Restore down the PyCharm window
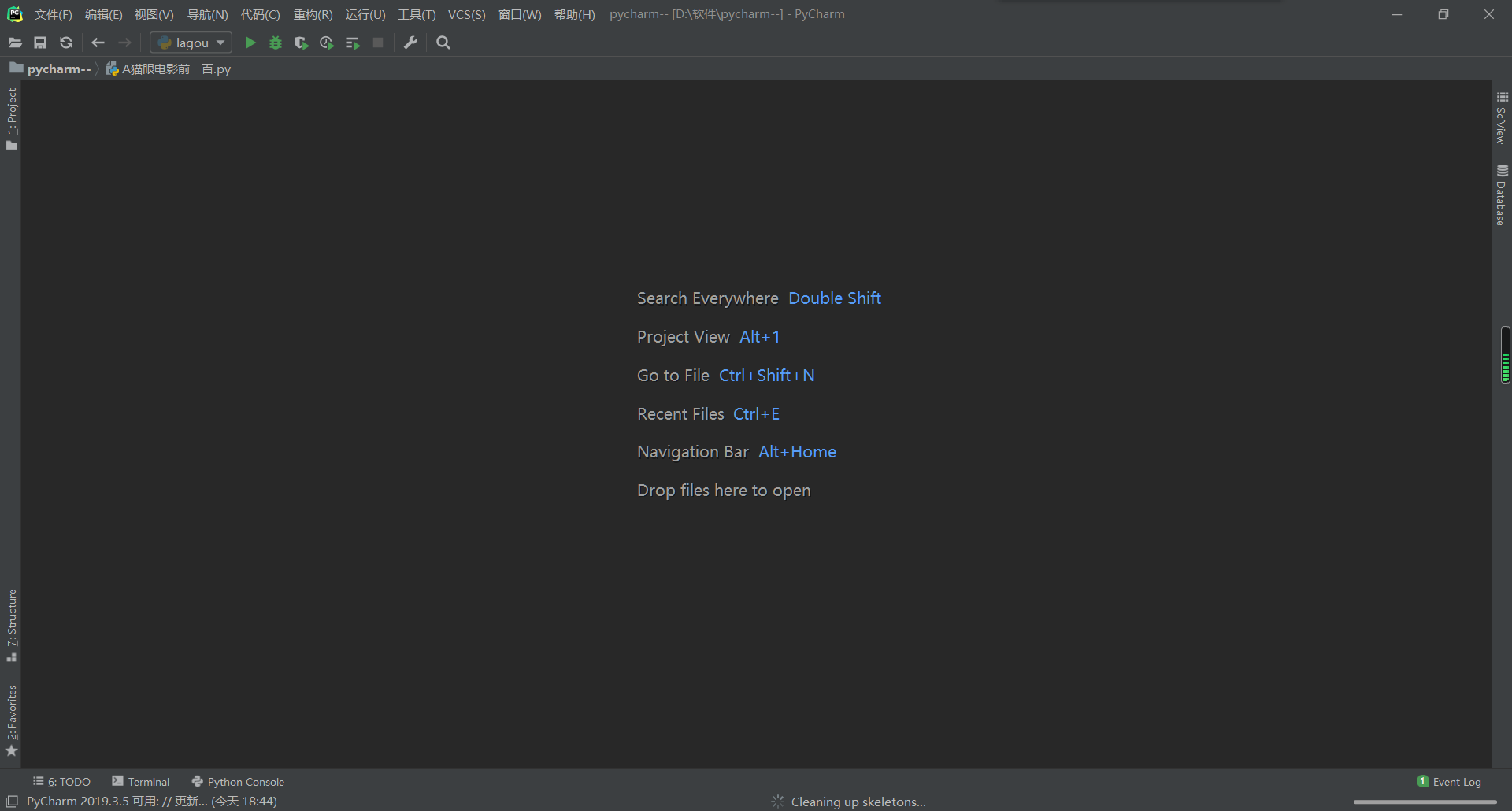 [x=1443, y=14]
